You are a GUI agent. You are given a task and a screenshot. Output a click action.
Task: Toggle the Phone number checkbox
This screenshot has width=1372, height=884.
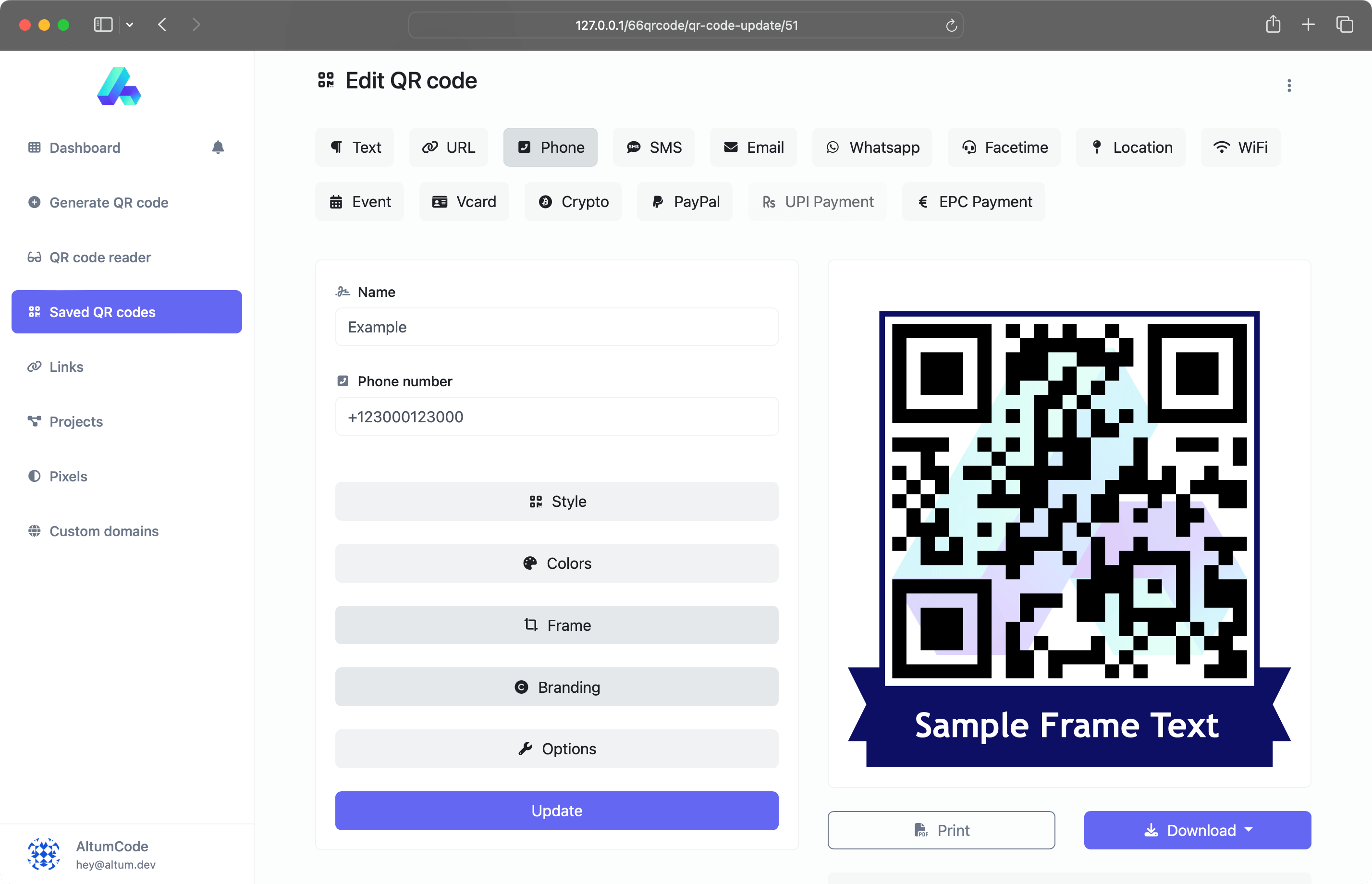[x=343, y=381]
